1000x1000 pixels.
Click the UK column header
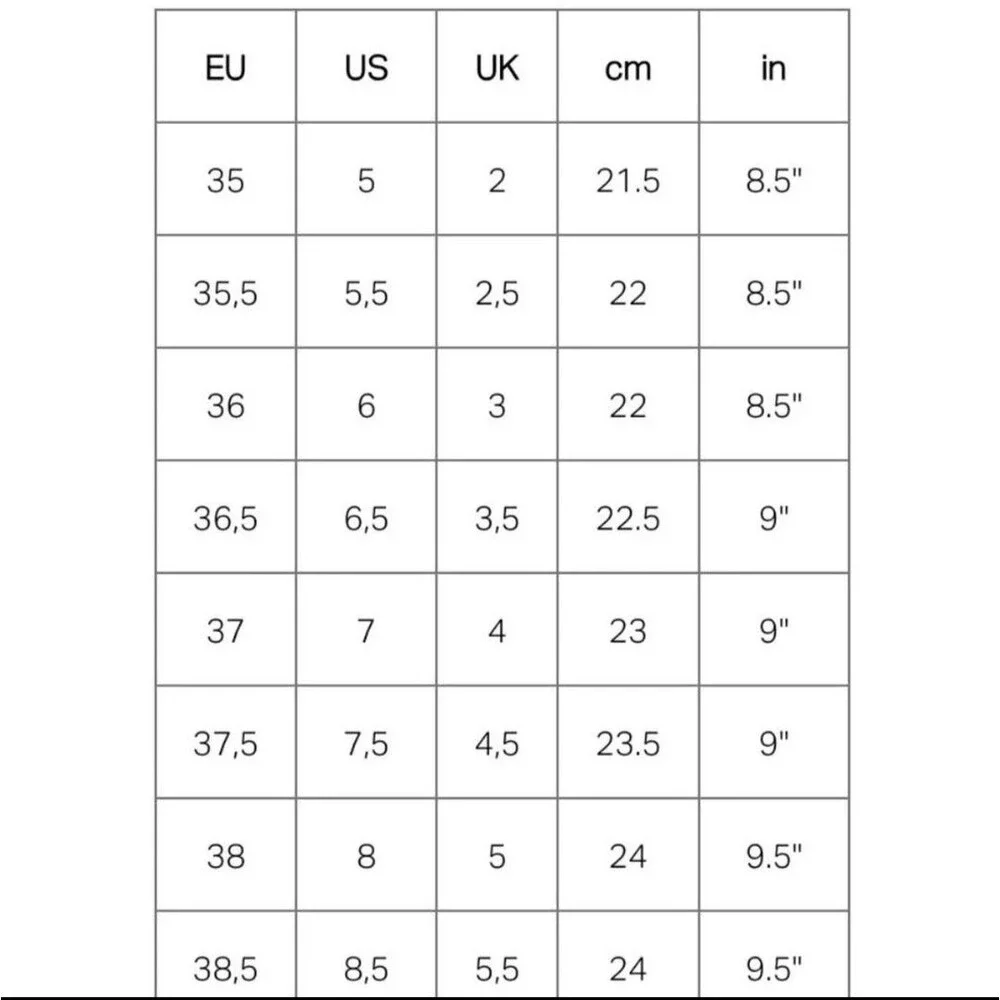pyautogui.click(x=497, y=66)
